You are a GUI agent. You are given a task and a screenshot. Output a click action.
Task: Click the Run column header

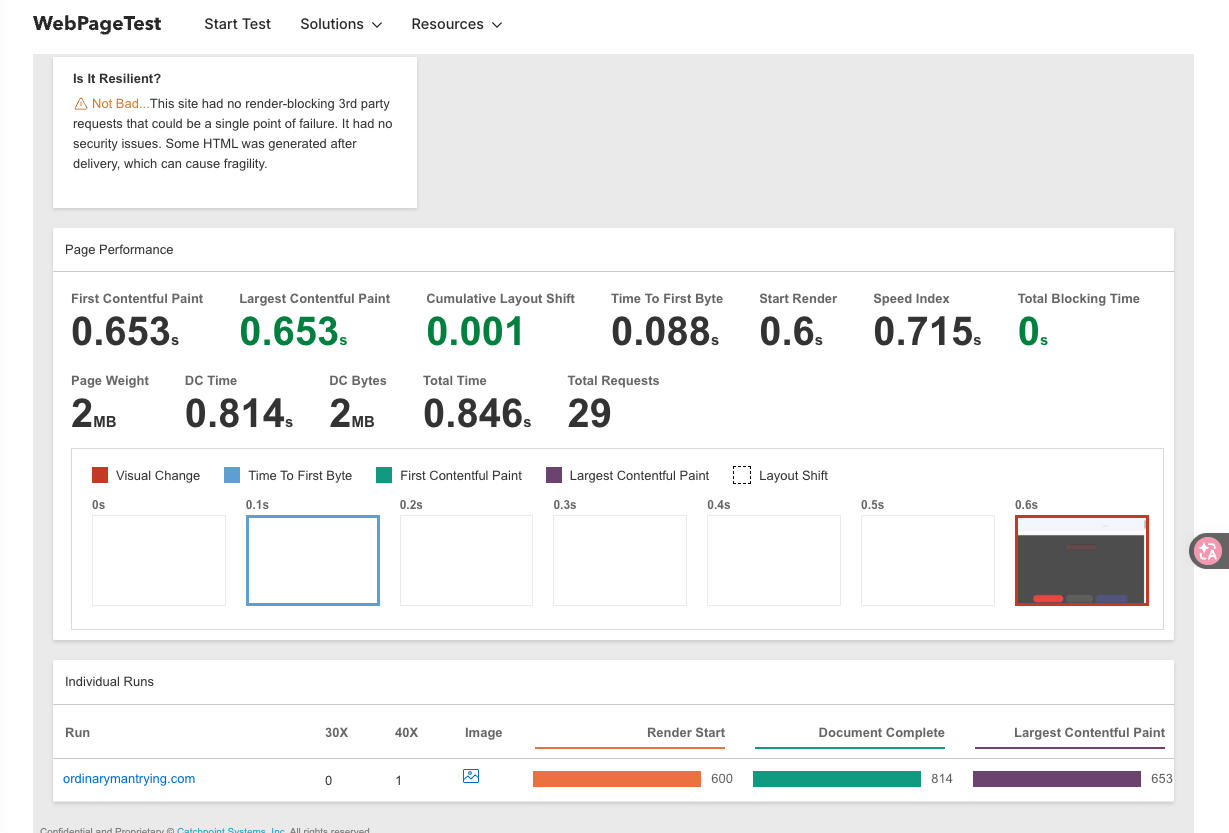tap(77, 733)
